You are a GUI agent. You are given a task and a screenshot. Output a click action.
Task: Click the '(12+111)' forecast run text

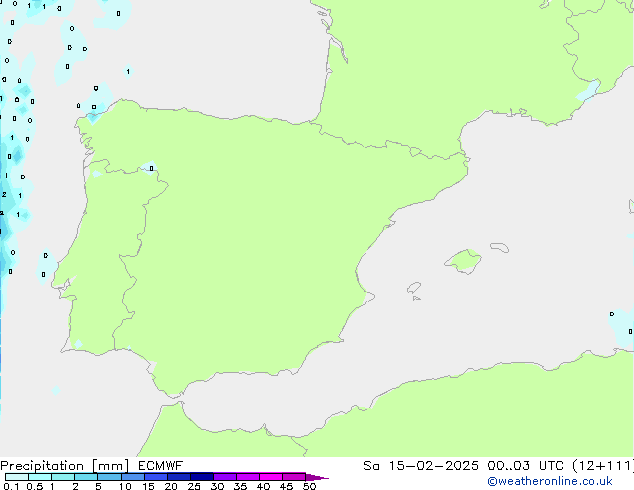pos(603,466)
